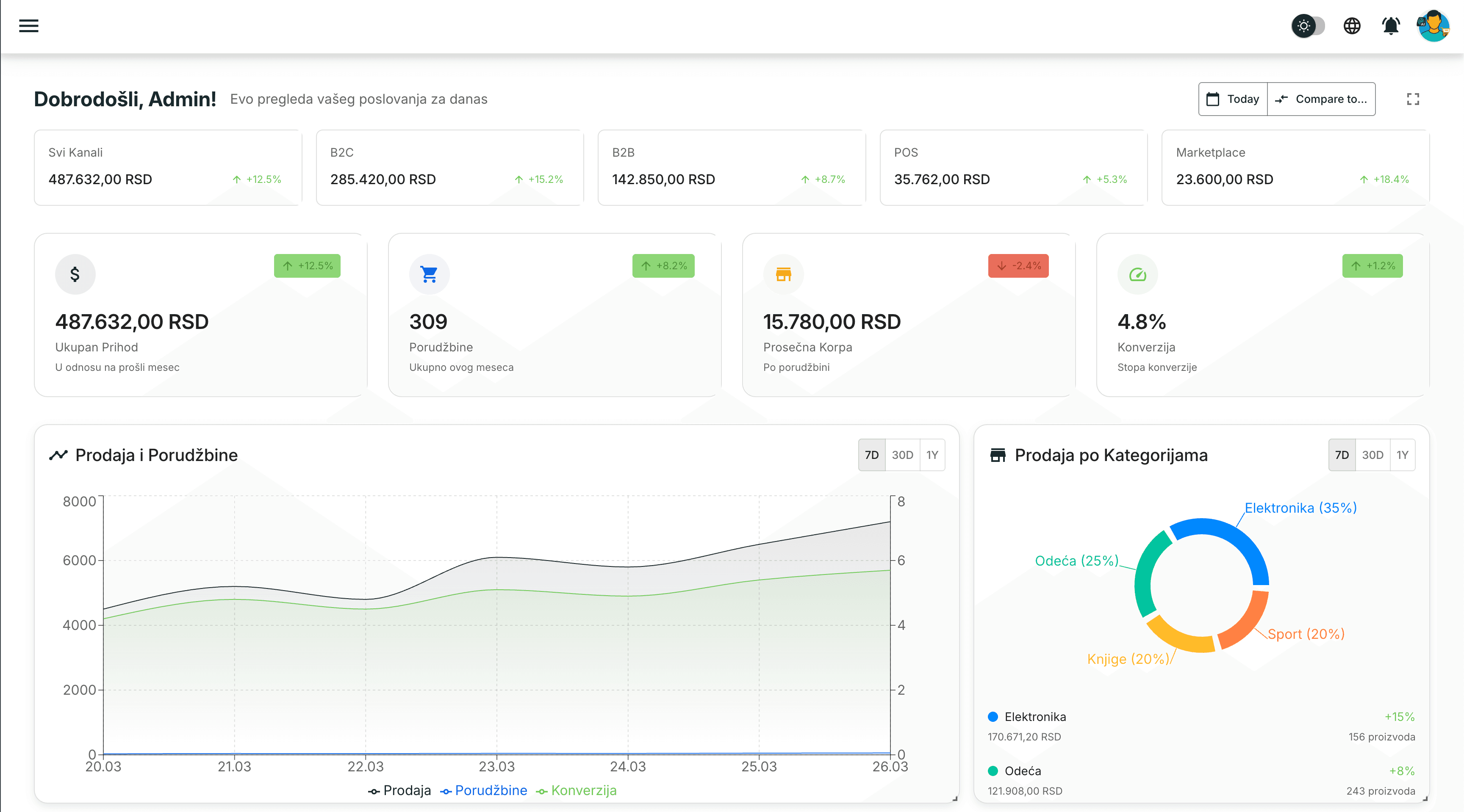Open the Today date picker

1233,99
